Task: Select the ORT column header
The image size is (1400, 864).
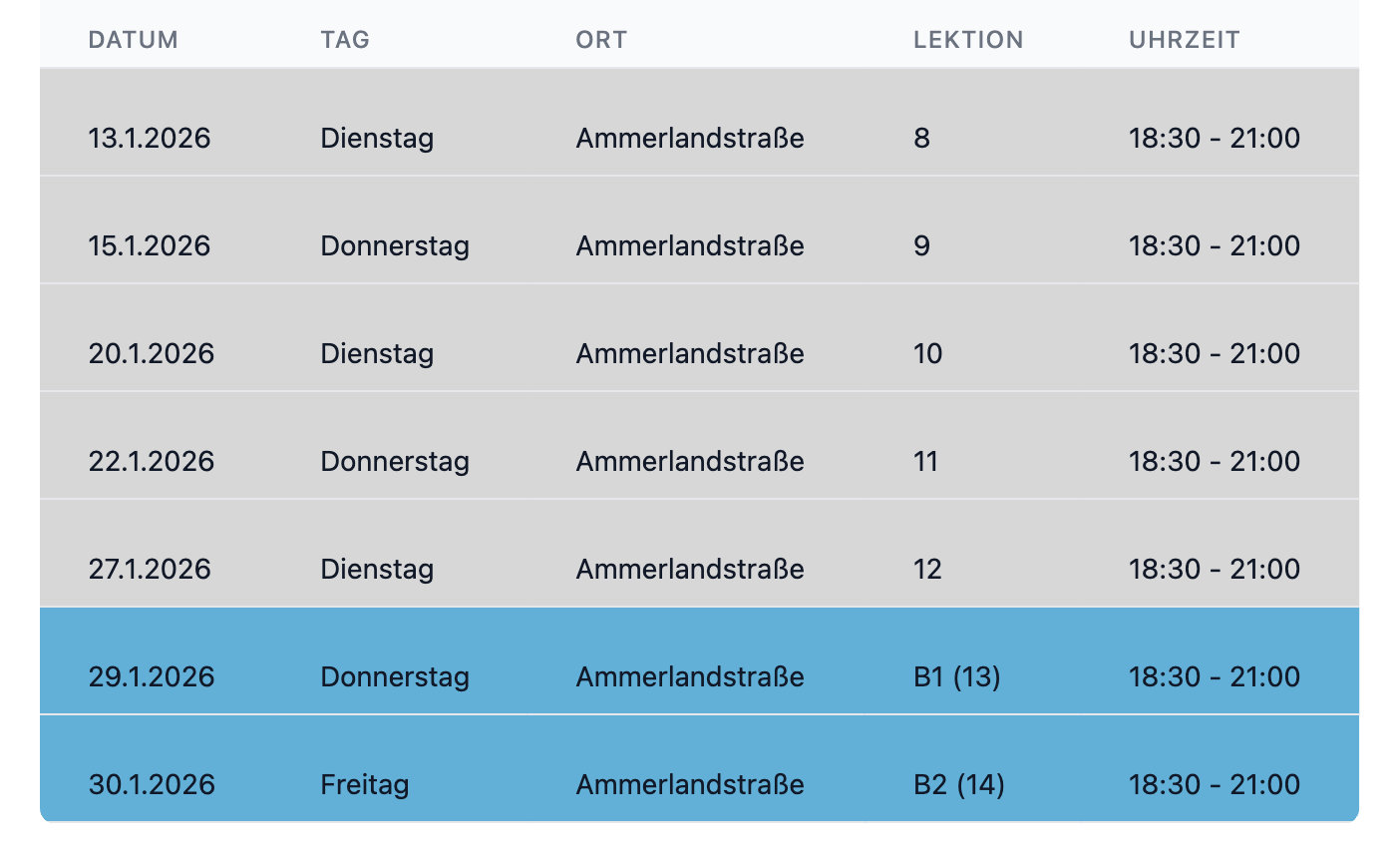Action: (x=601, y=40)
